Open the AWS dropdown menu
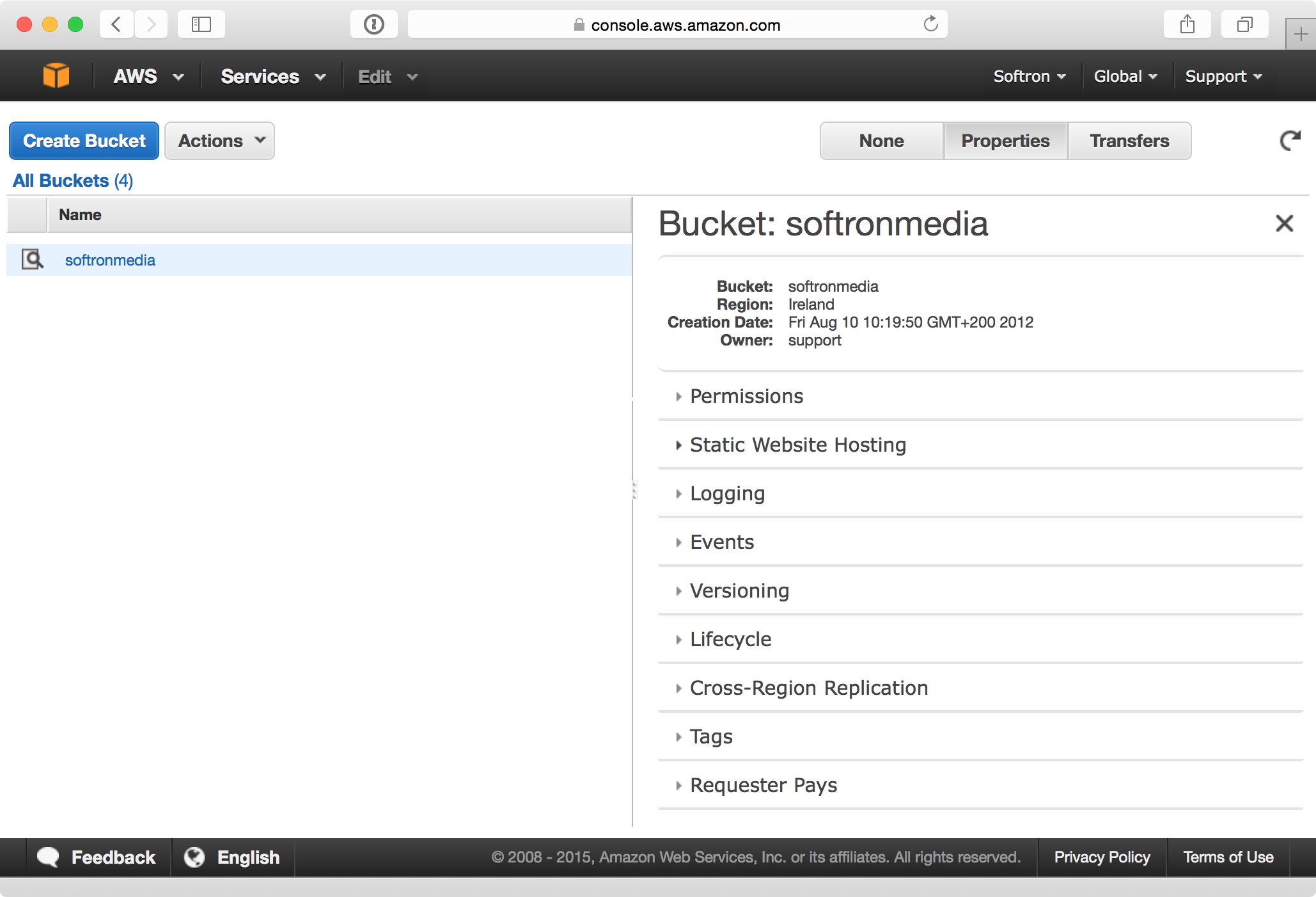Image resolution: width=1316 pixels, height=897 pixels. click(148, 77)
